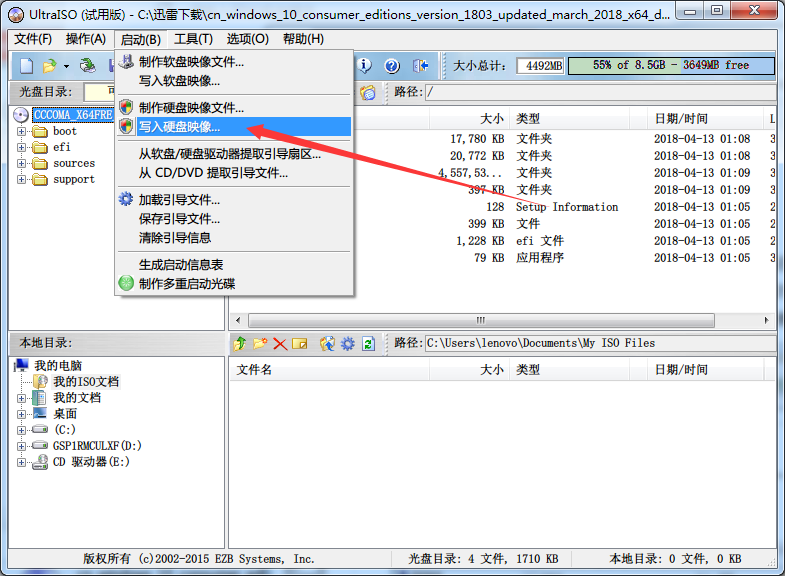Expand the sources folder node

point(21,164)
